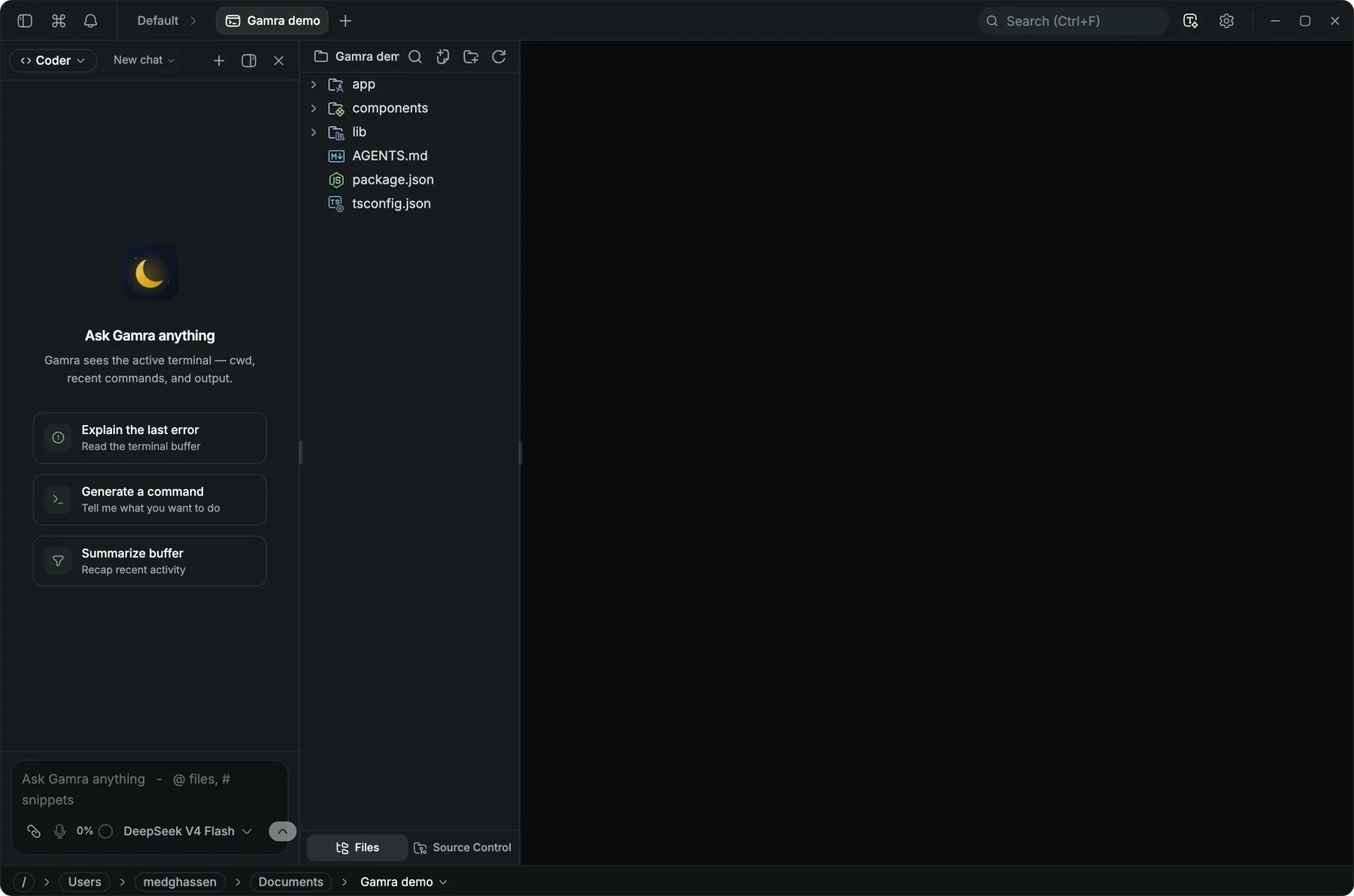The width and height of the screenshot is (1354, 896).
Task: Go to root slash breadcrumb
Action: 24,882
